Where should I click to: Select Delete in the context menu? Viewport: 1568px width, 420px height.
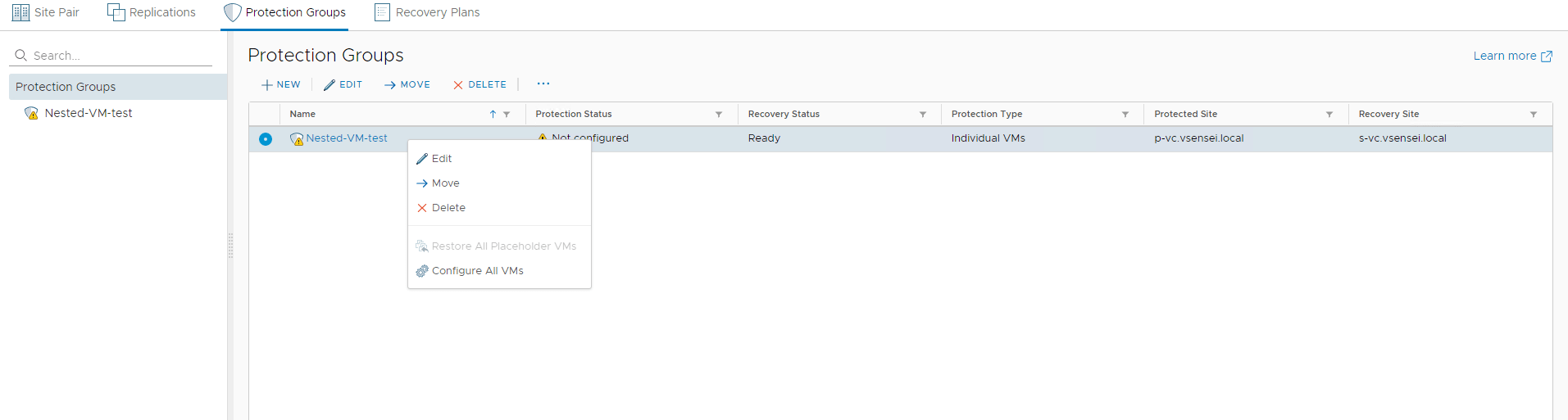pyautogui.click(x=448, y=208)
